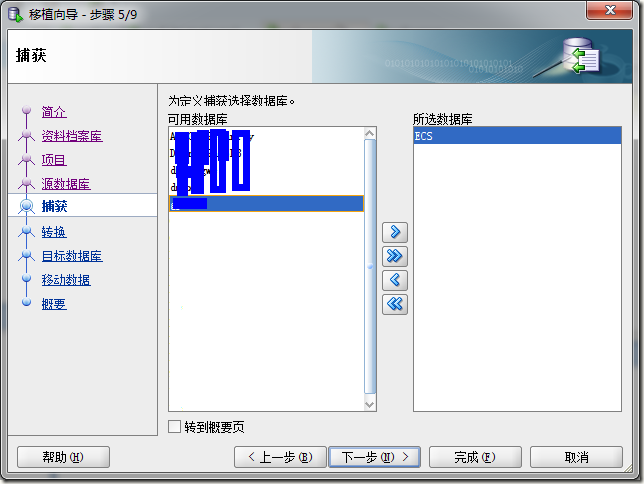The image size is (644, 484).
Task: Open the 移动数据 step
Action: click(66, 280)
